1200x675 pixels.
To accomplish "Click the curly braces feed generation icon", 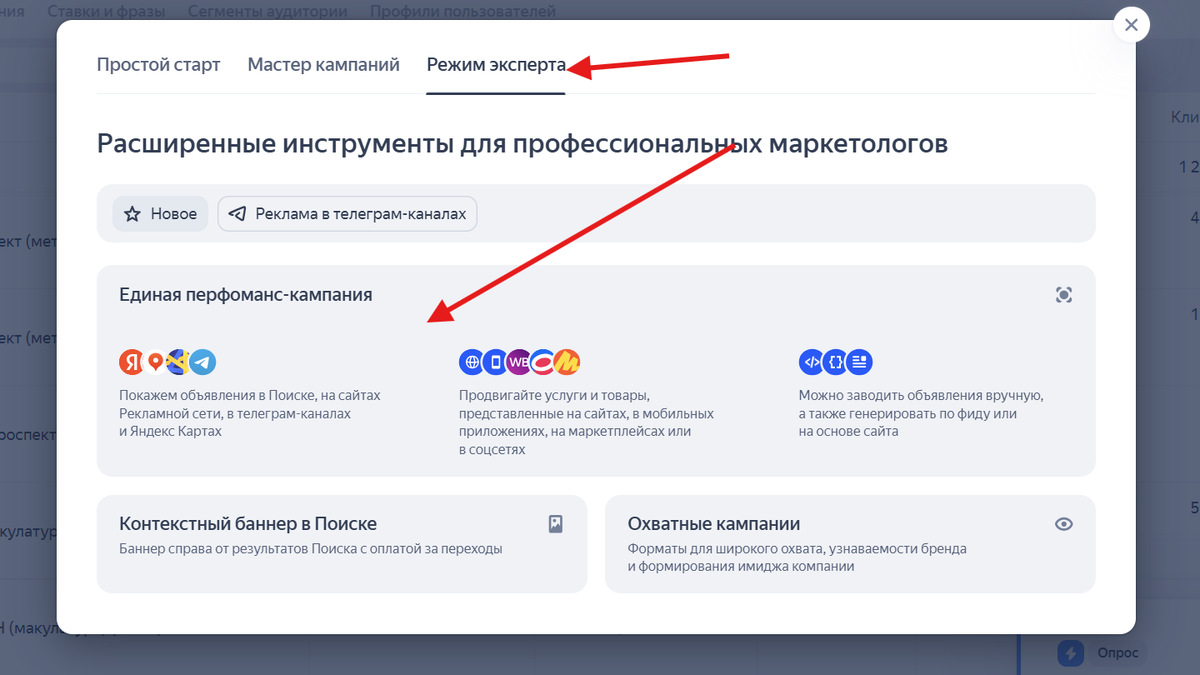I will 836,361.
